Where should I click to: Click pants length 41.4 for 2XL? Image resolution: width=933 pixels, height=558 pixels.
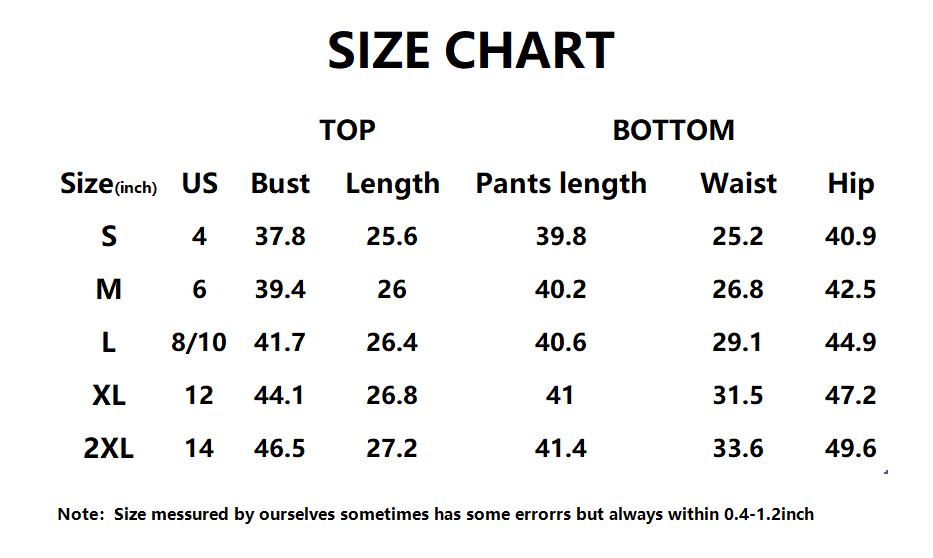point(561,448)
